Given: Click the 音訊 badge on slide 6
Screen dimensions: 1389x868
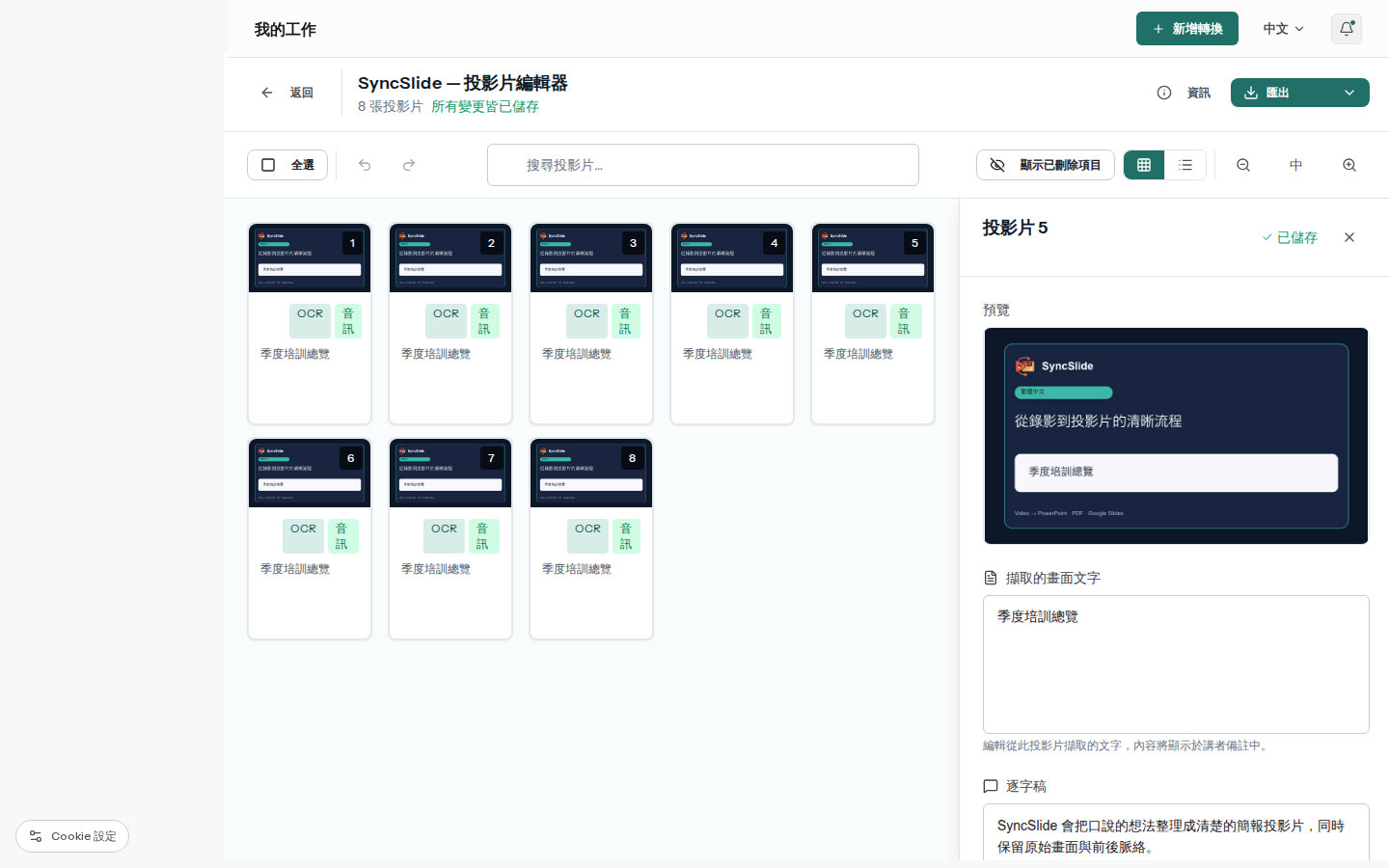Looking at the screenshot, I should click(341, 536).
